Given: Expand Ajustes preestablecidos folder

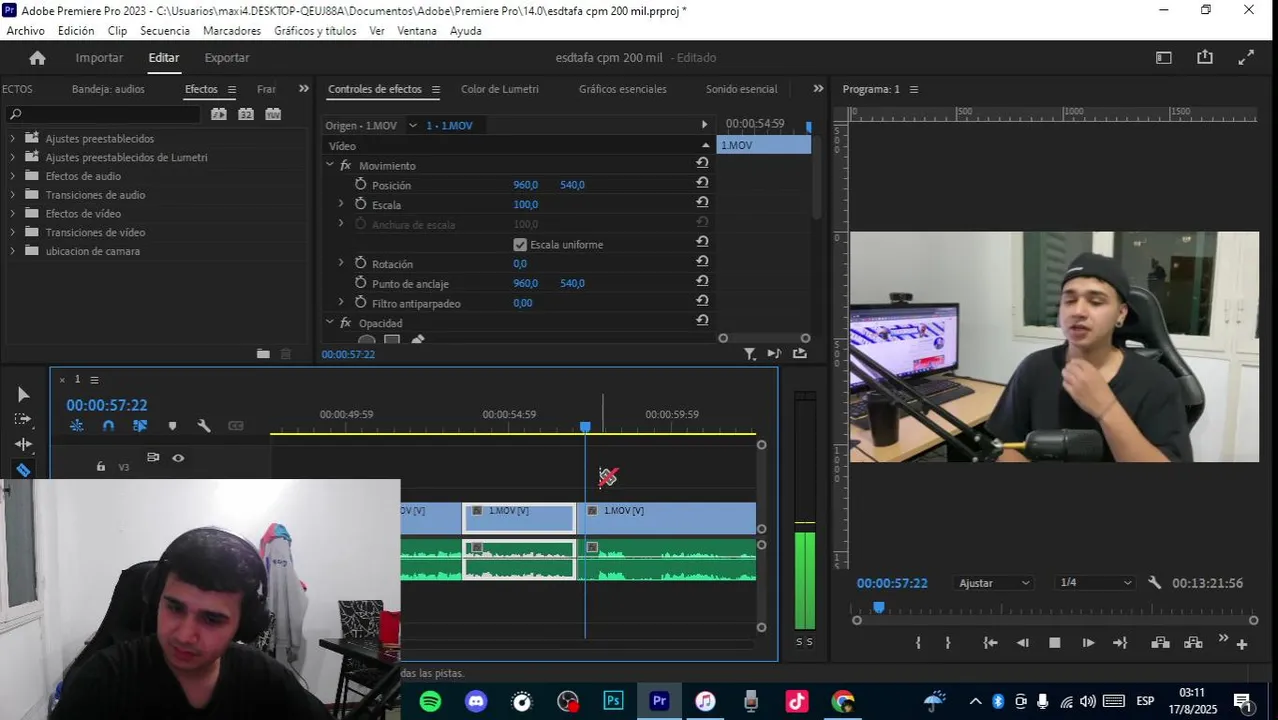Looking at the screenshot, I should [12, 138].
